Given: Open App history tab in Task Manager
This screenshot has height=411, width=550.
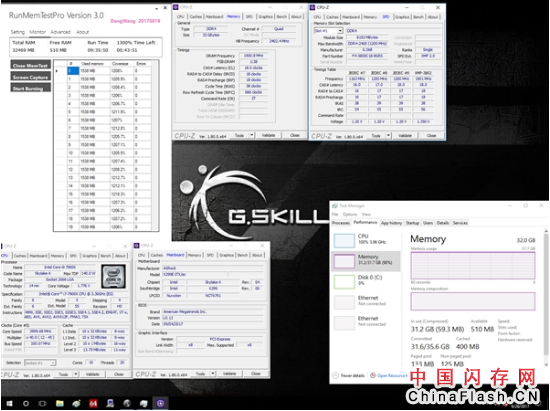Looking at the screenshot, I should 391,223.
